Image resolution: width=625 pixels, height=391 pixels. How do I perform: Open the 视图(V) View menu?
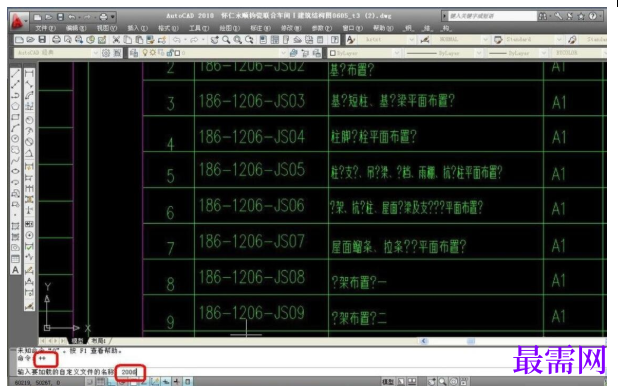107,28
